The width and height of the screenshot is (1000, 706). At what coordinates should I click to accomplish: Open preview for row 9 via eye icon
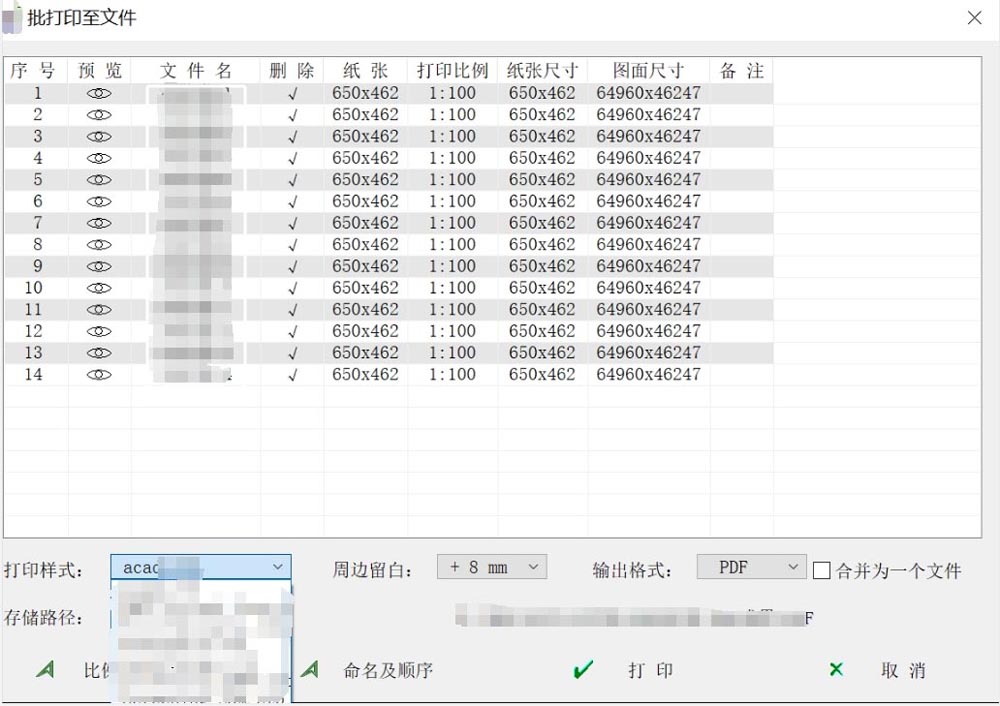point(99,267)
